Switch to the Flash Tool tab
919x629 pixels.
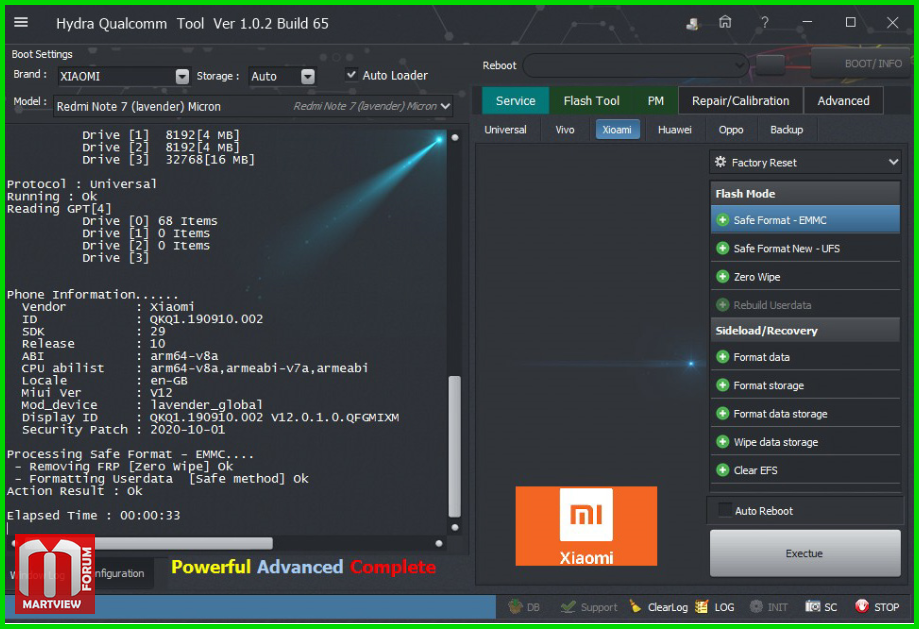591,101
